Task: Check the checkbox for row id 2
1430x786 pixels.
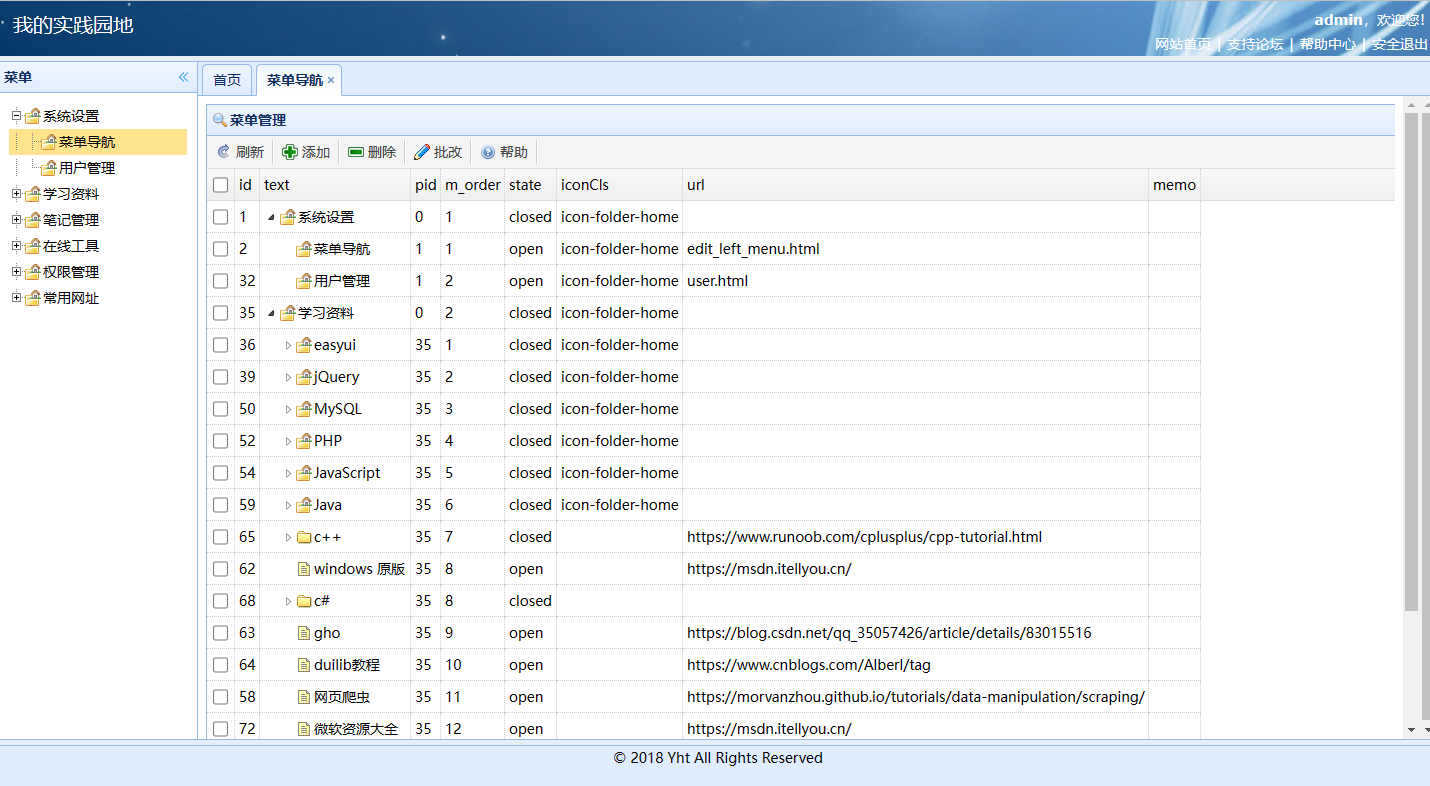Action: (x=221, y=249)
